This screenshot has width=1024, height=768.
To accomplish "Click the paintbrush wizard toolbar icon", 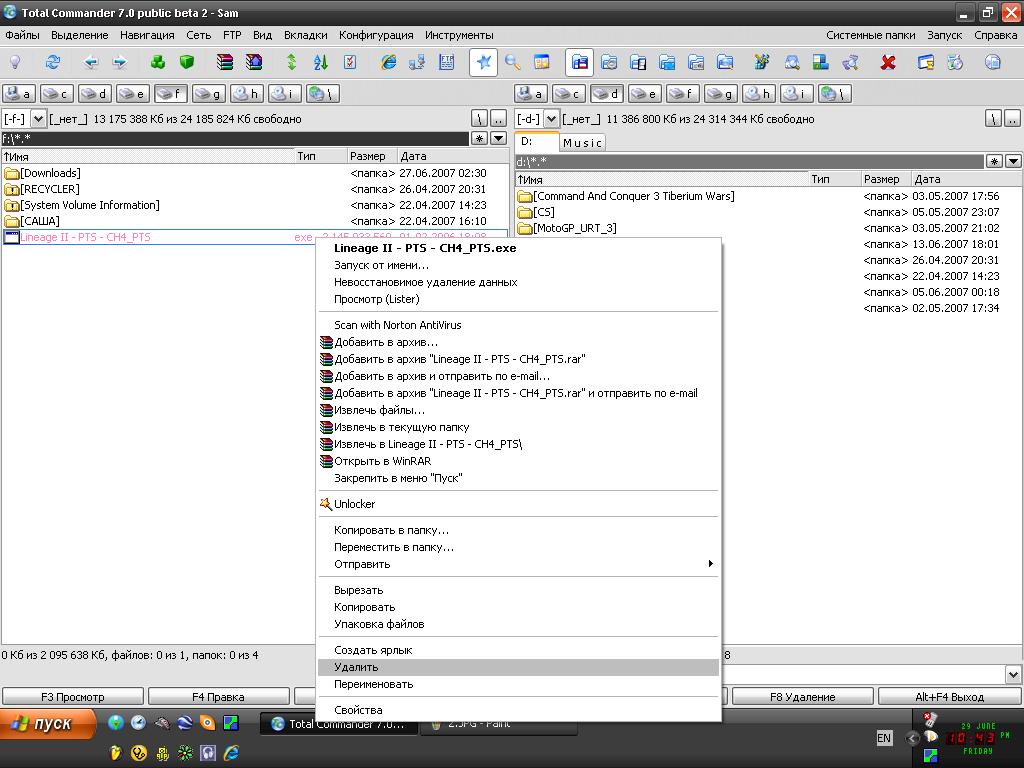I will (x=761, y=63).
